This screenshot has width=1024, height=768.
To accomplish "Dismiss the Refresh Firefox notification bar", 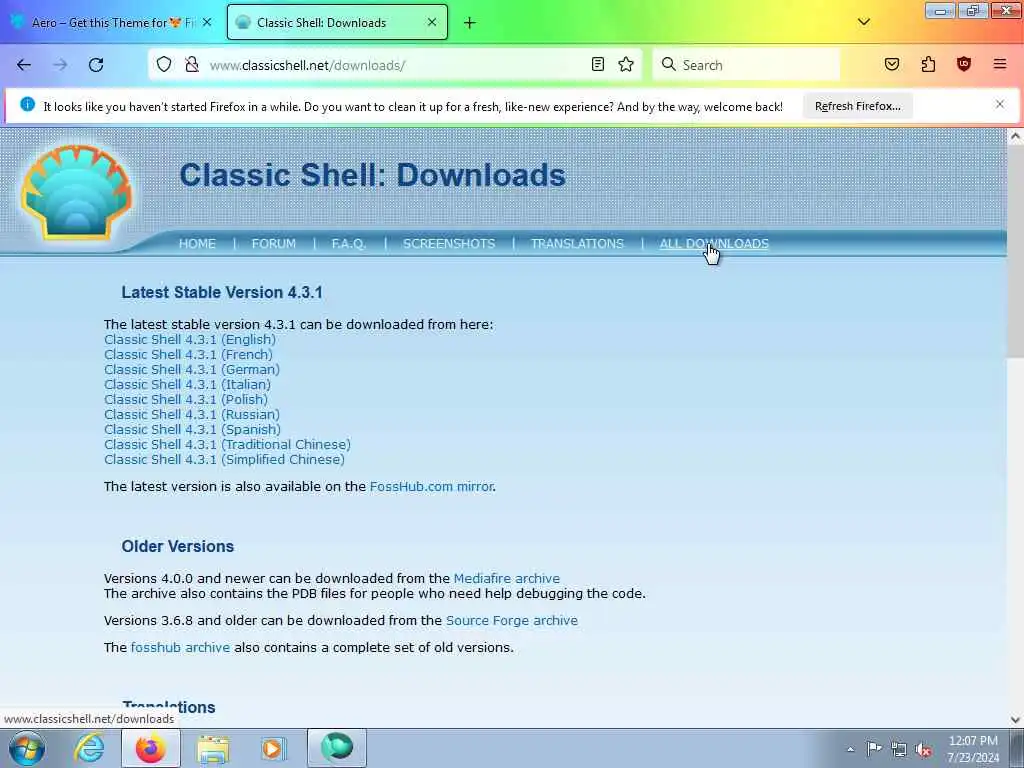I will click(1000, 104).
